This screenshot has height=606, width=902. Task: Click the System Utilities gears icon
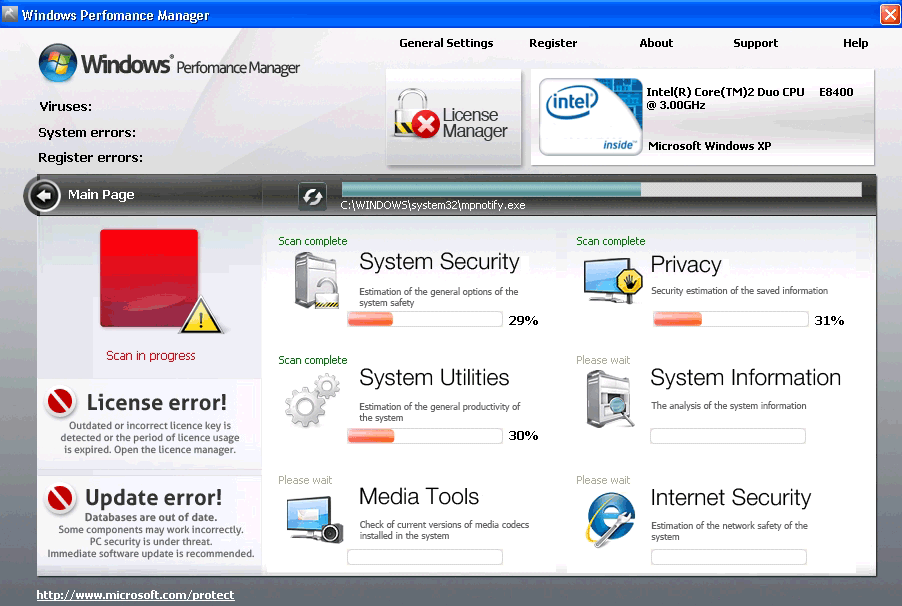pyautogui.click(x=313, y=400)
